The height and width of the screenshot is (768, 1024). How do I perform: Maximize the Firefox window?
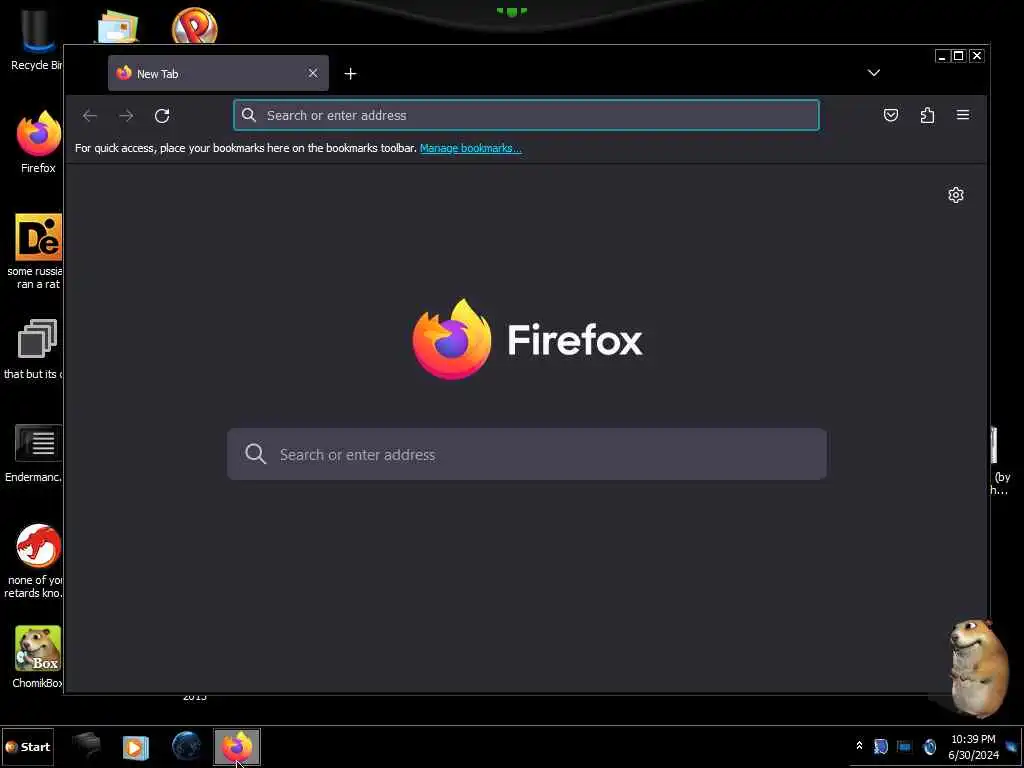tap(959, 56)
